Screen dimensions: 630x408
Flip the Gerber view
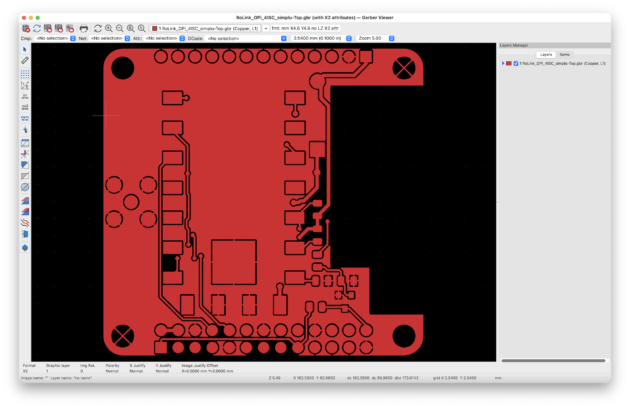pos(25,234)
